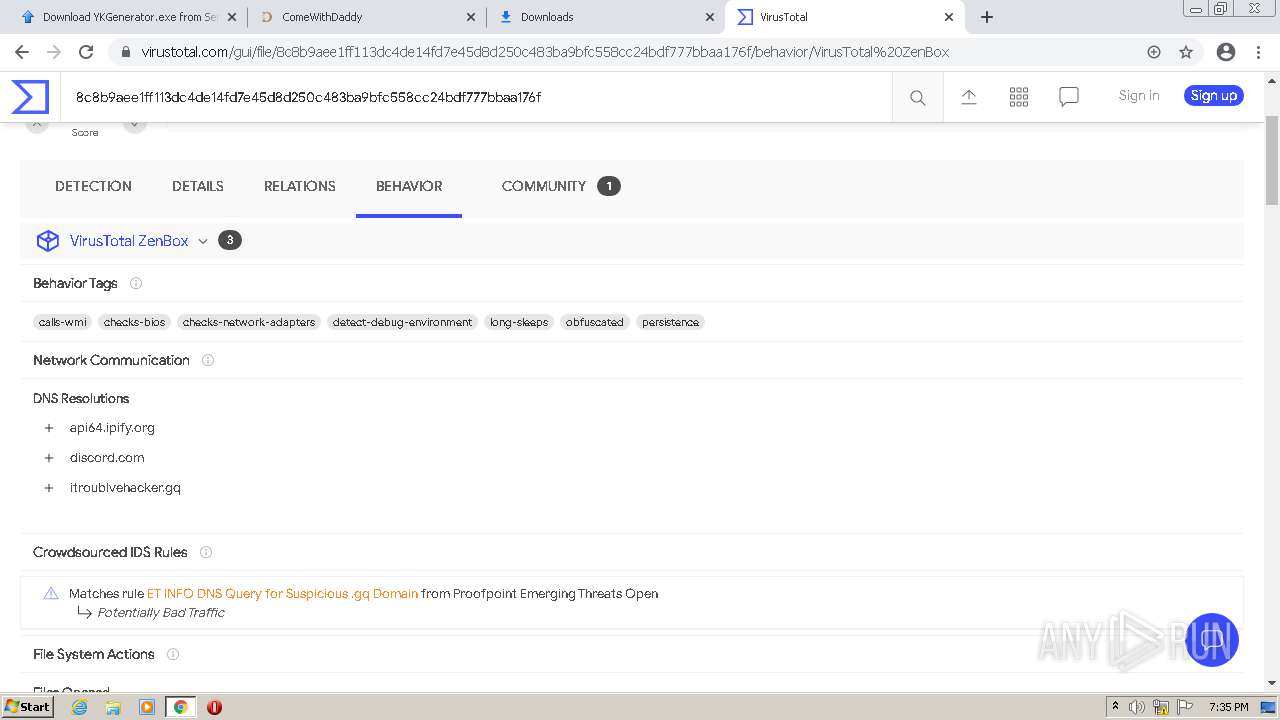The image size is (1280, 720).
Task: Switch to the RELATIONS tab
Action: pyautogui.click(x=300, y=186)
